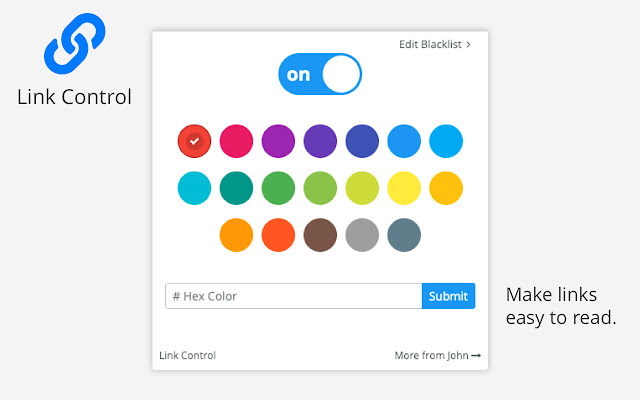Select the light gray color circle
The image size is (640, 400).
coord(362,235)
